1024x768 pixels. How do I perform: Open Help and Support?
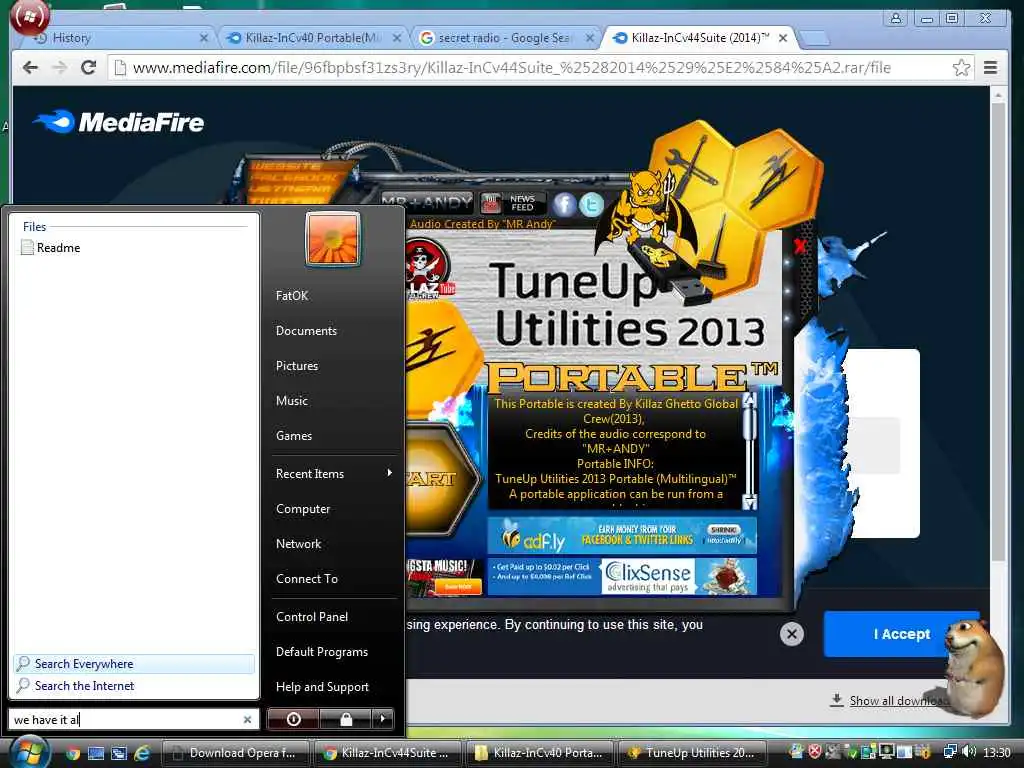click(322, 686)
